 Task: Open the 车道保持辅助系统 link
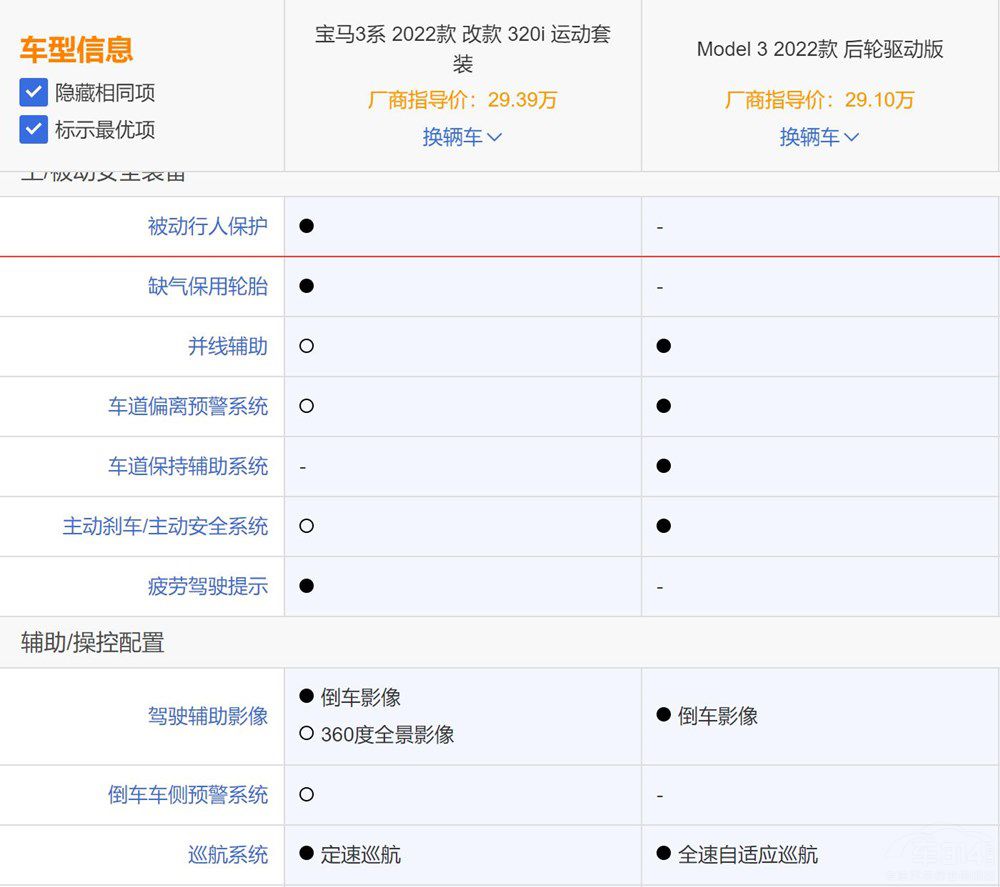click(x=188, y=466)
